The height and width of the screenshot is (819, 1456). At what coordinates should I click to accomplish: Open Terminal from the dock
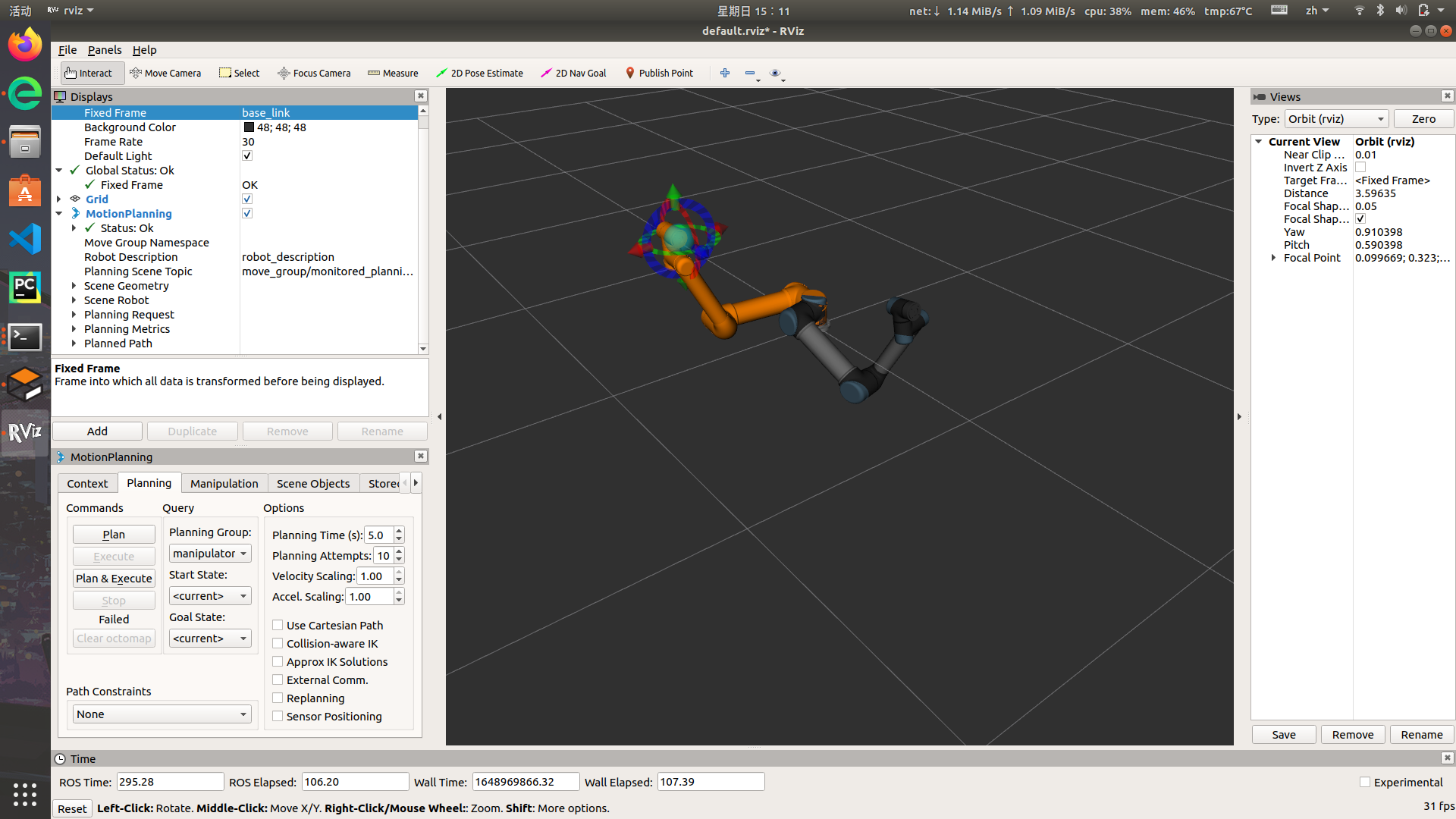(25, 336)
